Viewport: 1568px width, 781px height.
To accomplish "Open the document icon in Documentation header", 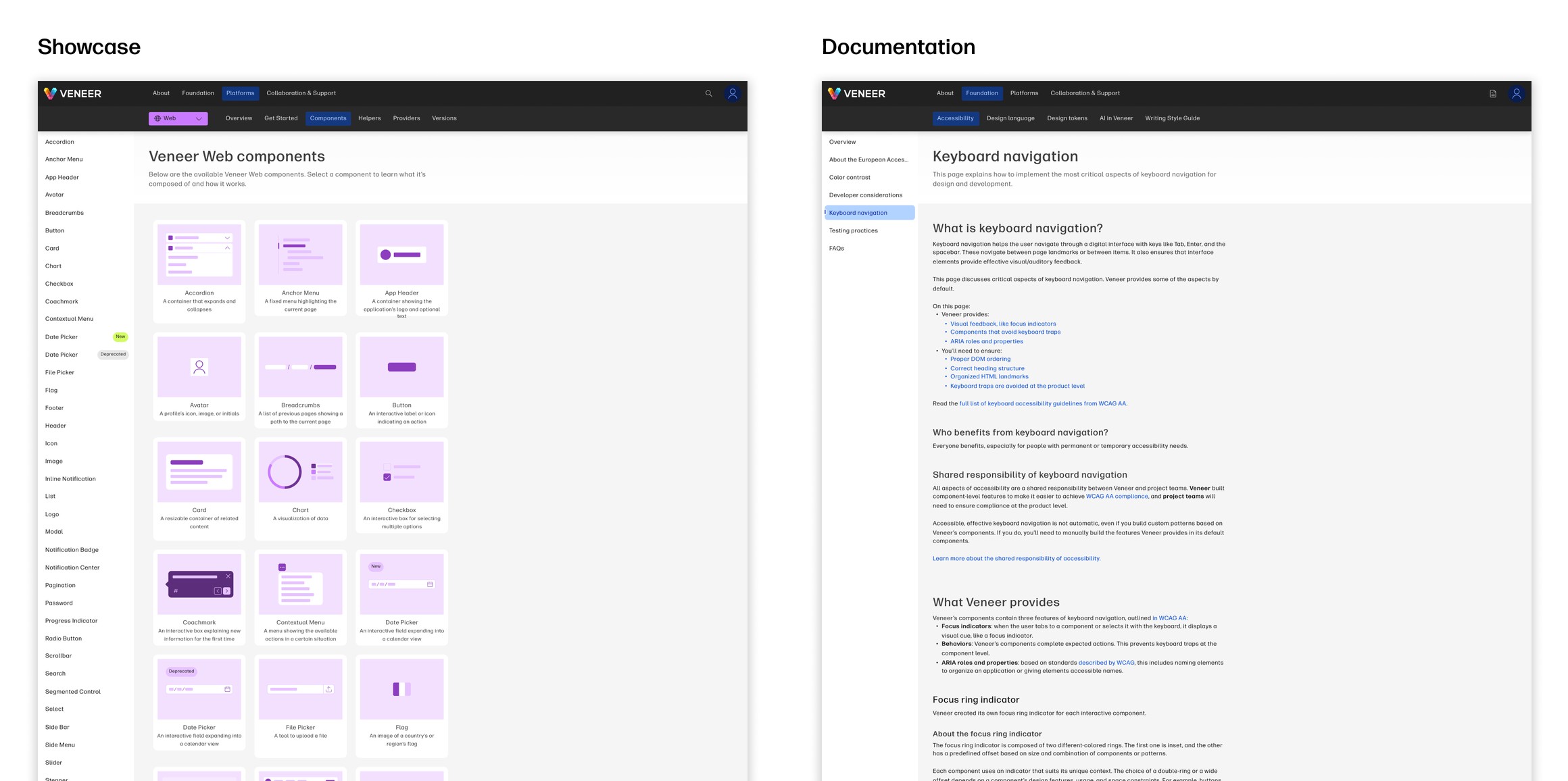I will pyautogui.click(x=1493, y=93).
